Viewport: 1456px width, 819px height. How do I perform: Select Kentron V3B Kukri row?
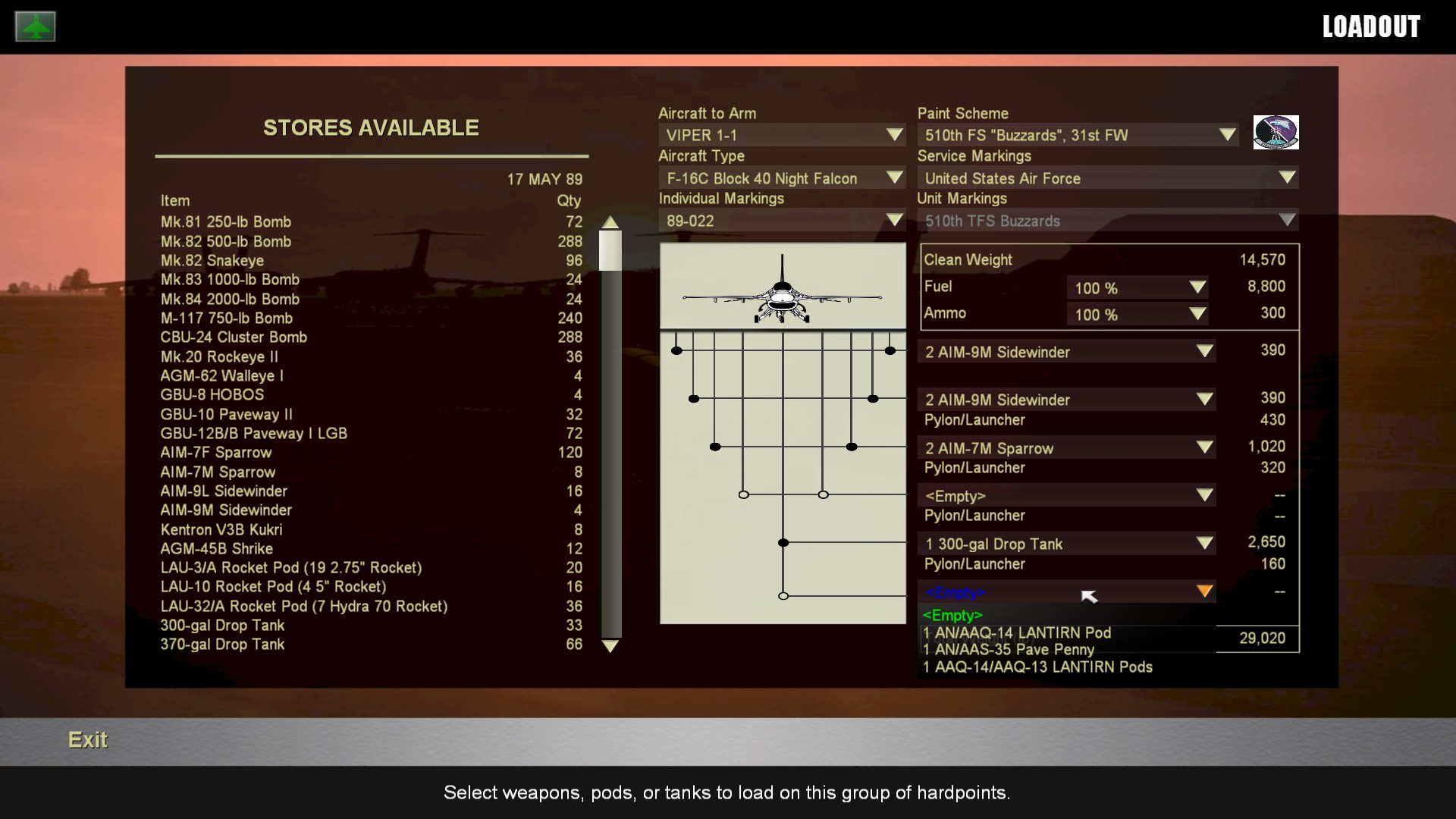(372, 529)
